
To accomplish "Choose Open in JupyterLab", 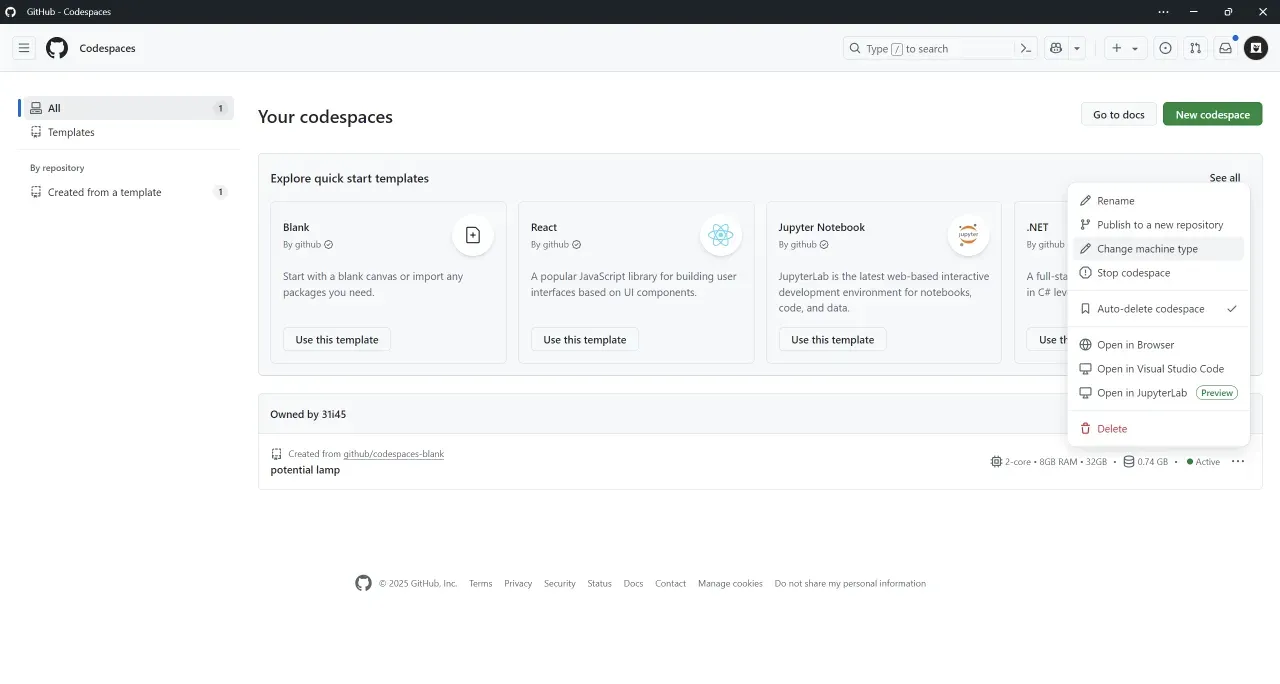I will click(x=1158, y=393).
